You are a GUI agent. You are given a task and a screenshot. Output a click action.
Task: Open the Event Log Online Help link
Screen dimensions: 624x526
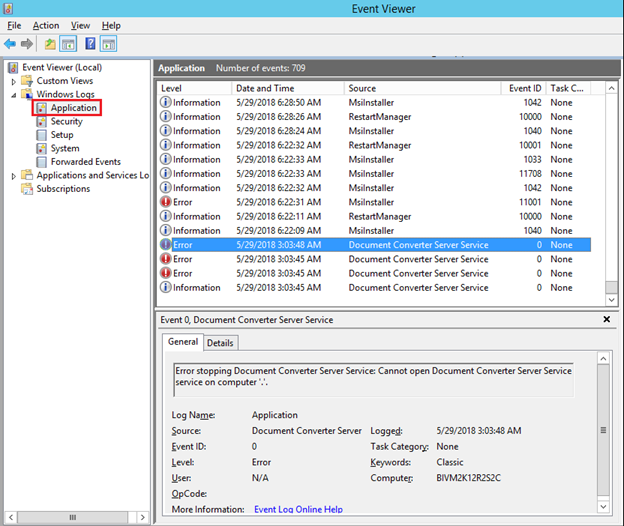coord(298,509)
